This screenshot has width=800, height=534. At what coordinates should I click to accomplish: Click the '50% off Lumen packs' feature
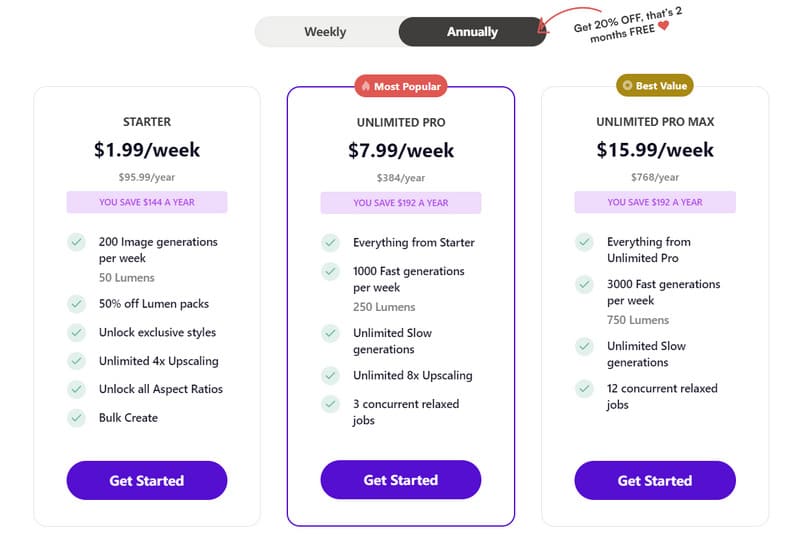pyautogui.click(x=154, y=304)
